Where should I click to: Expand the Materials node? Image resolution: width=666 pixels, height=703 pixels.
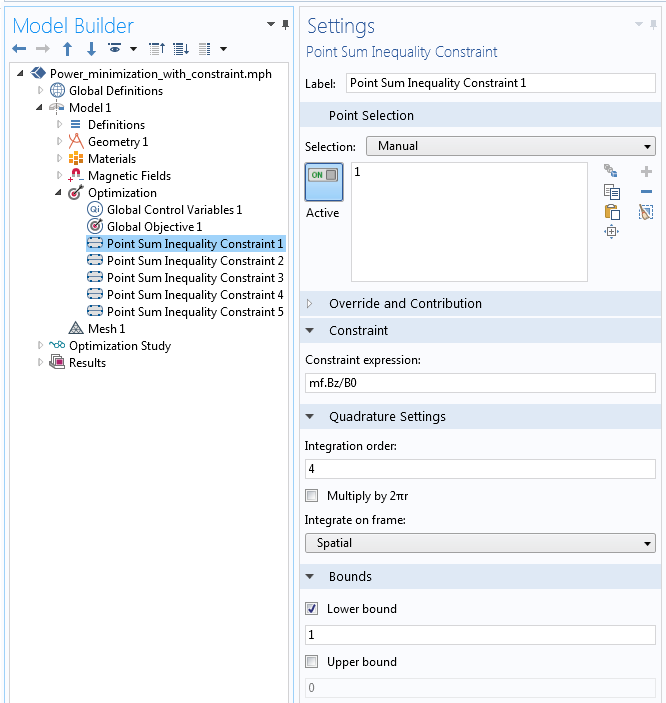59,158
